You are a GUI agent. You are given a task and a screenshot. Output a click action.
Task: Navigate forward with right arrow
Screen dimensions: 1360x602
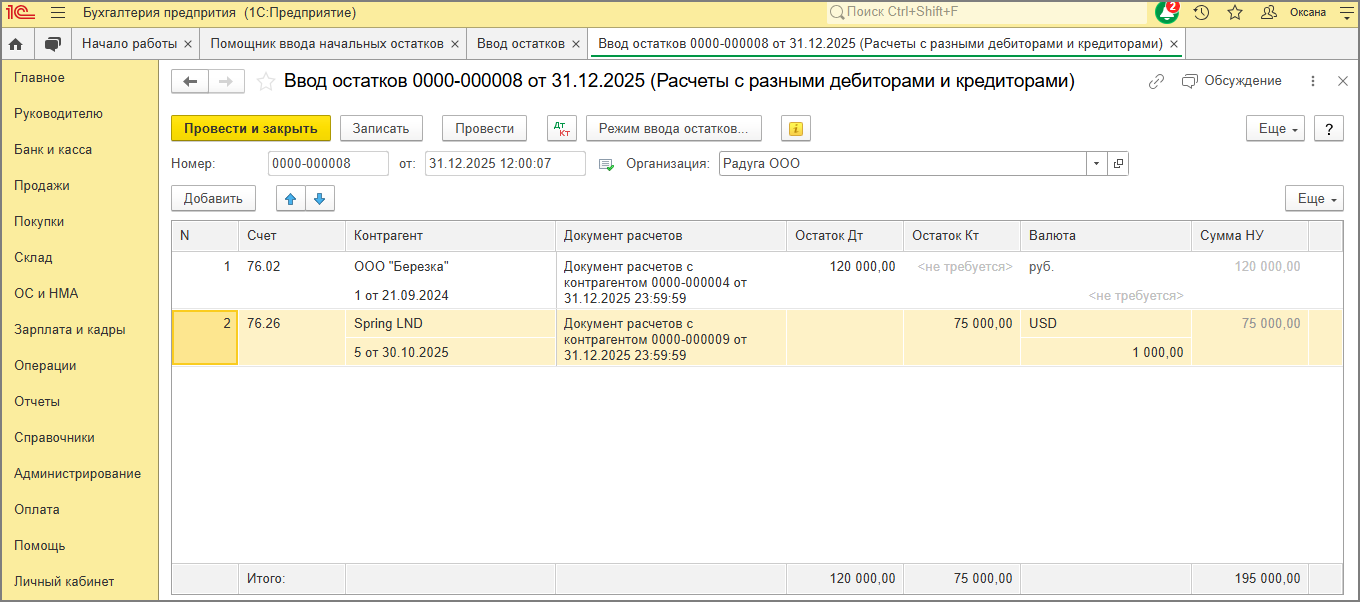(x=226, y=82)
